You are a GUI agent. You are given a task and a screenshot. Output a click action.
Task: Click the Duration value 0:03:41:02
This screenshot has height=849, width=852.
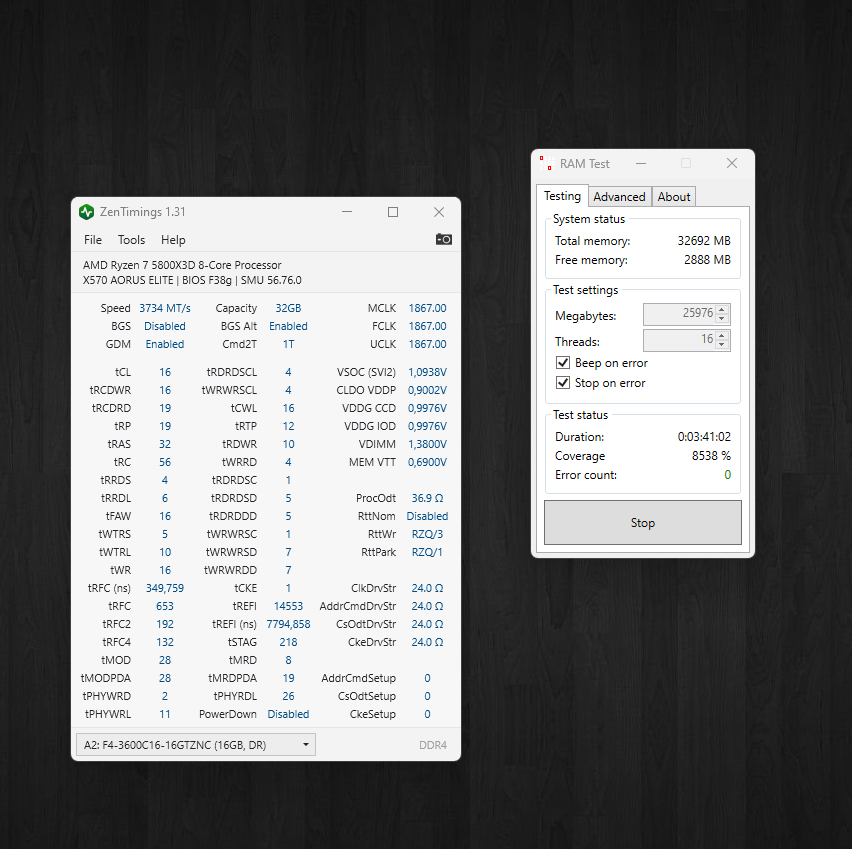pyautogui.click(x=704, y=436)
